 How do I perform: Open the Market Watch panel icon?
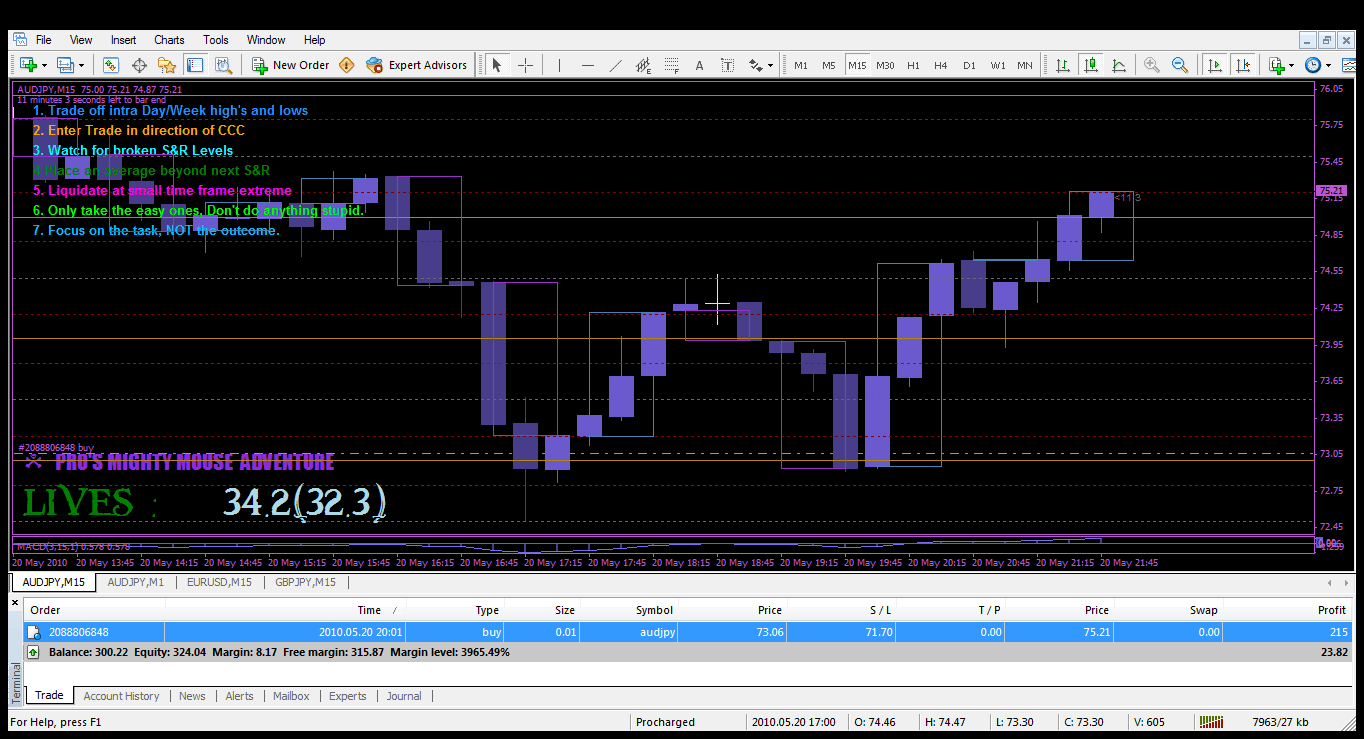click(x=111, y=65)
